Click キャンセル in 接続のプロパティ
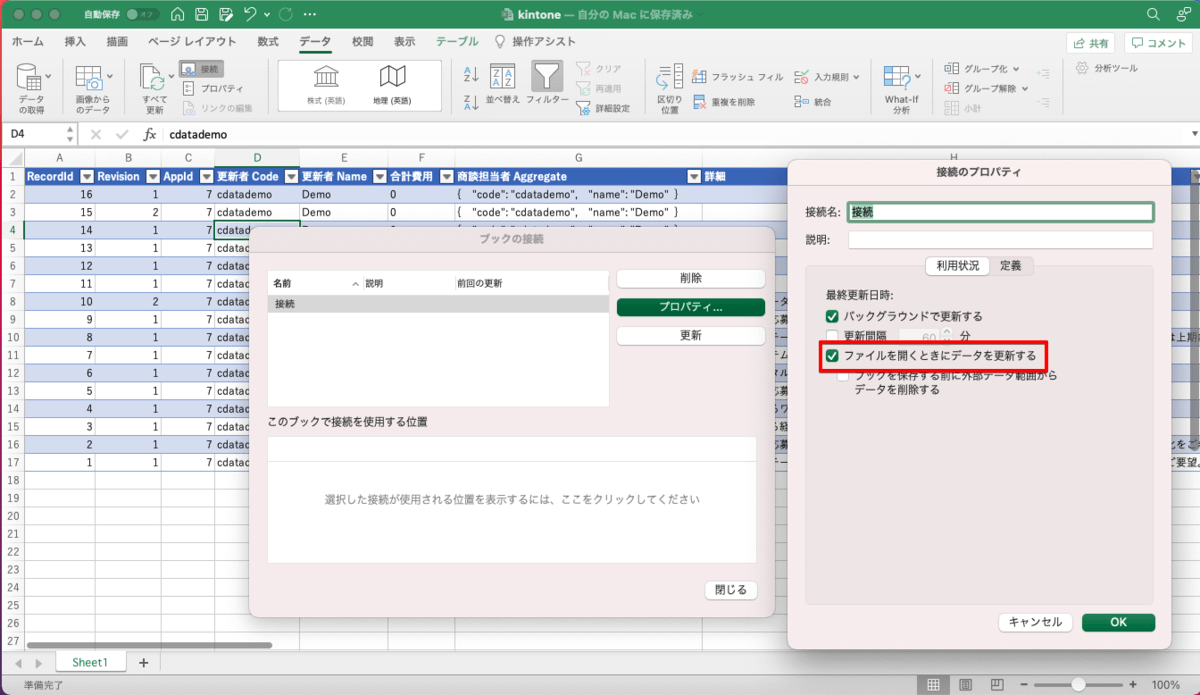Screen dimensions: 1200x695 pos(1035,622)
